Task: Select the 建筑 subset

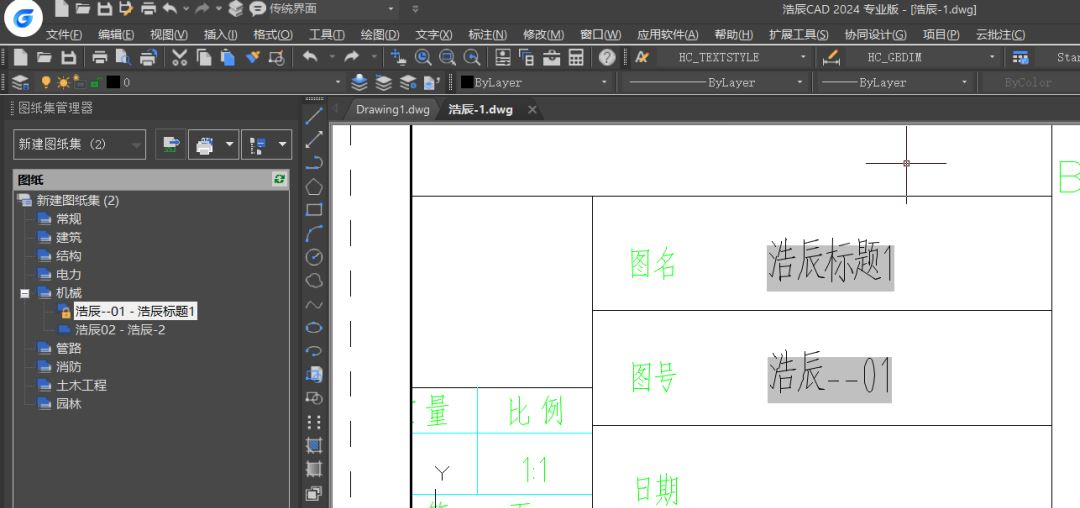Action: click(68, 237)
